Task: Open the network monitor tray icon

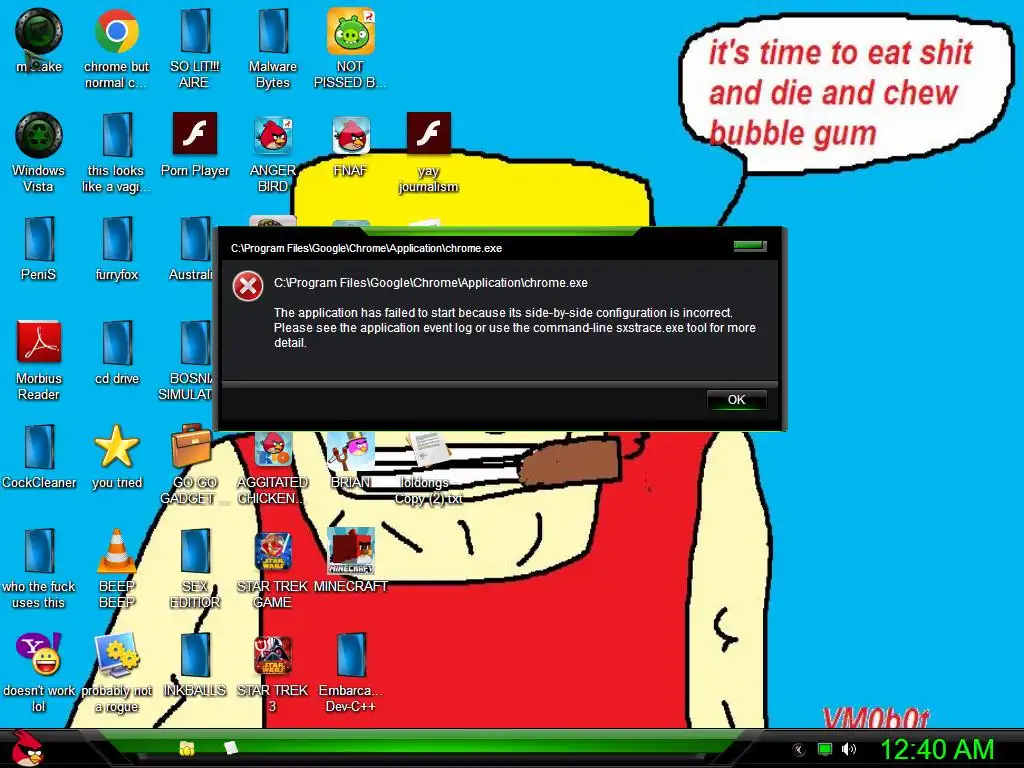Action: (825, 749)
